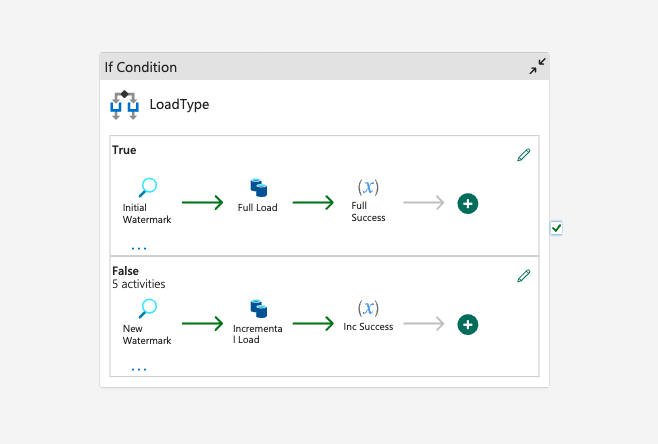This screenshot has width=658, height=444.
Task: Click arrow from Full Load to Full Success
Action: click(313, 203)
